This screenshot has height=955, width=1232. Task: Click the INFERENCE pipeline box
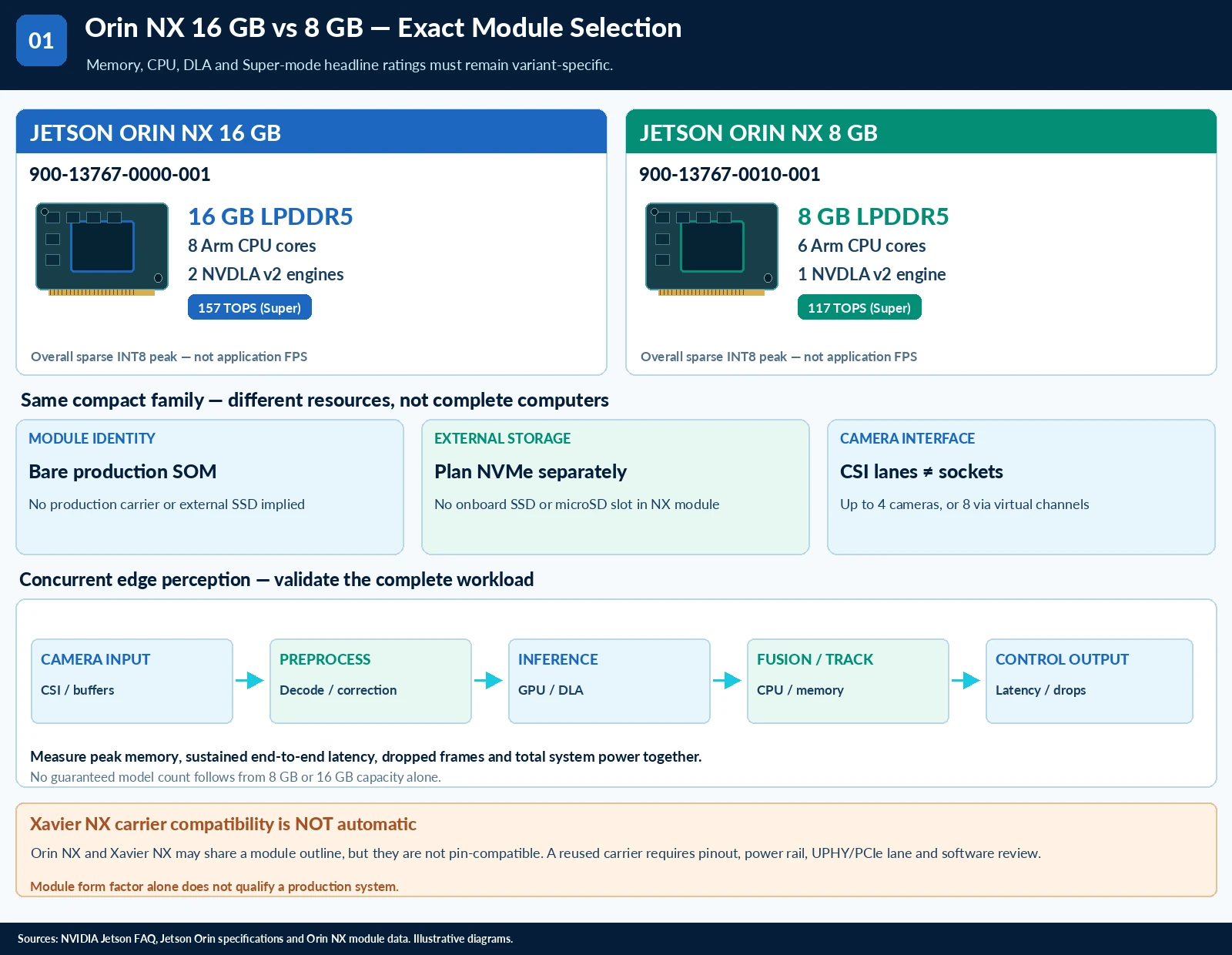click(x=609, y=681)
